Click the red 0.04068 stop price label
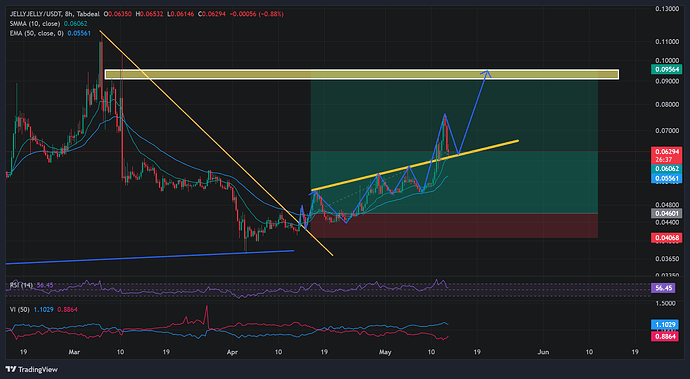 666,238
